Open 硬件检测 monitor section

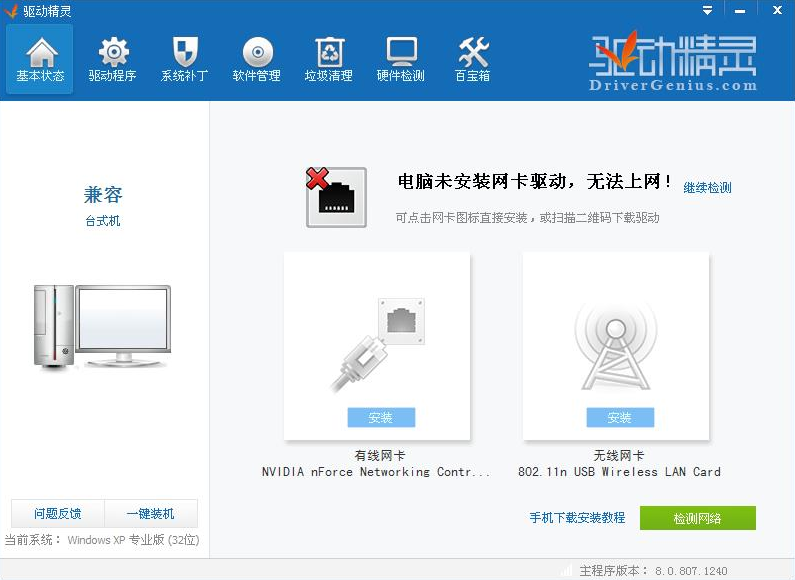pos(401,59)
